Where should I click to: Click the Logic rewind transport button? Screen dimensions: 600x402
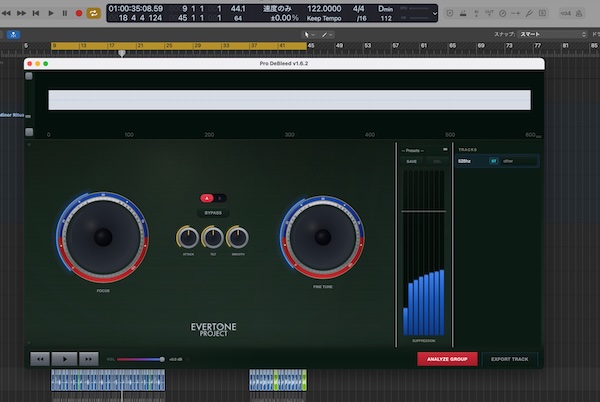(x=7, y=13)
